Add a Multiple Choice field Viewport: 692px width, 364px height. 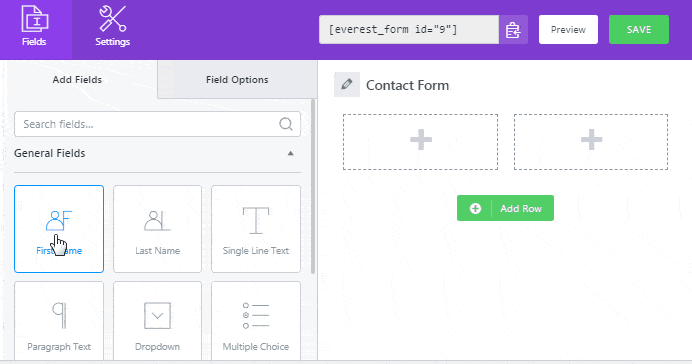tap(256, 322)
